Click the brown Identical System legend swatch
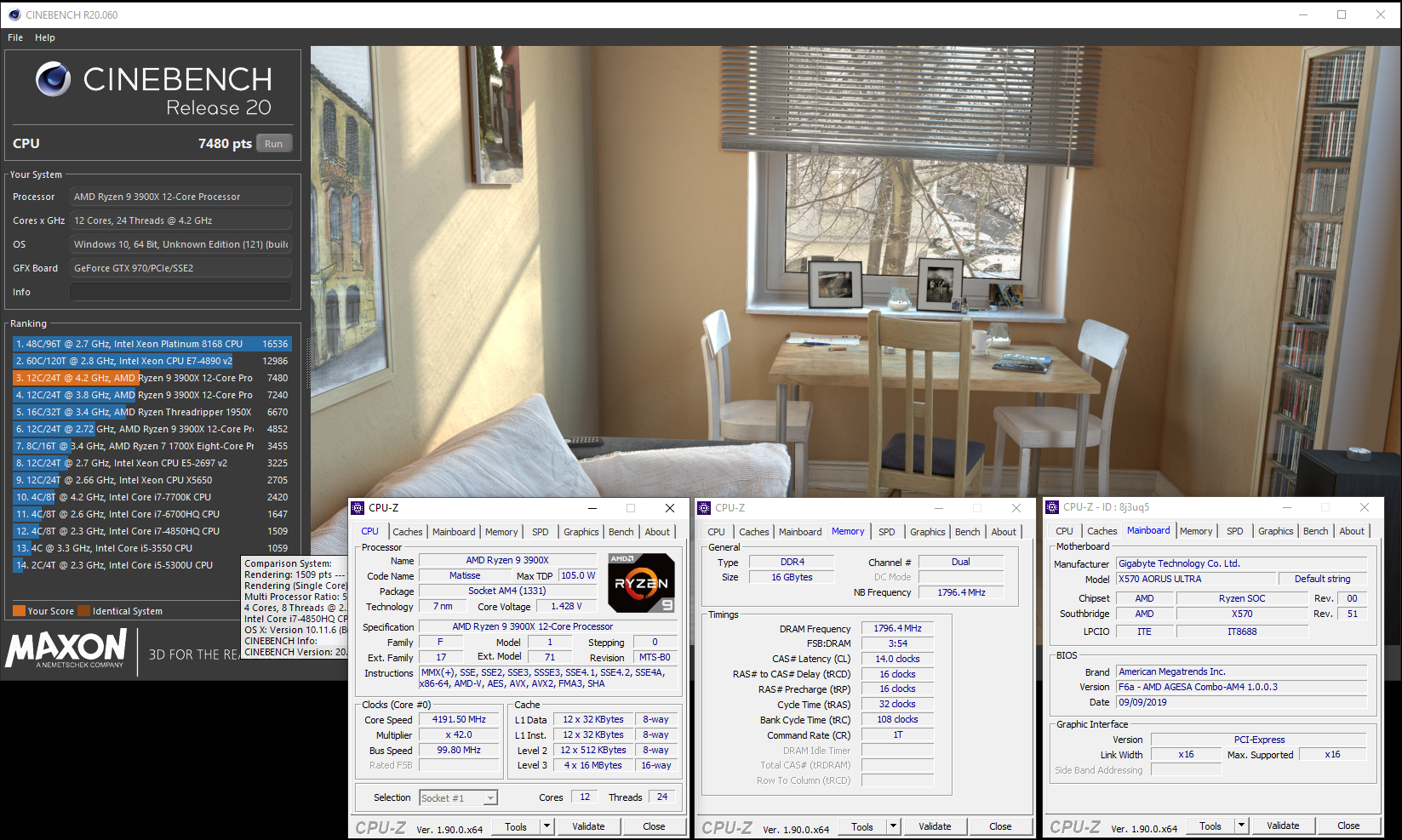This screenshot has height=840, width=1402. coord(83,611)
